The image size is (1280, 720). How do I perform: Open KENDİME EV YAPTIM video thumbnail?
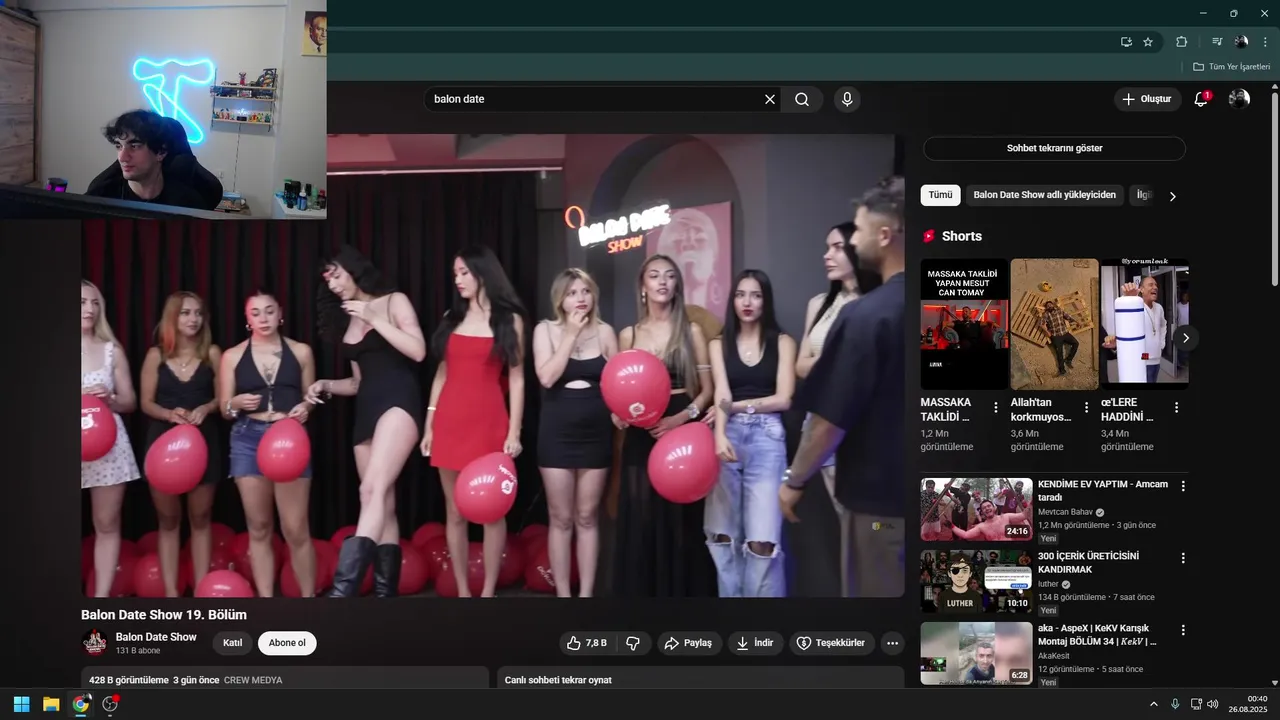(x=976, y=509)
